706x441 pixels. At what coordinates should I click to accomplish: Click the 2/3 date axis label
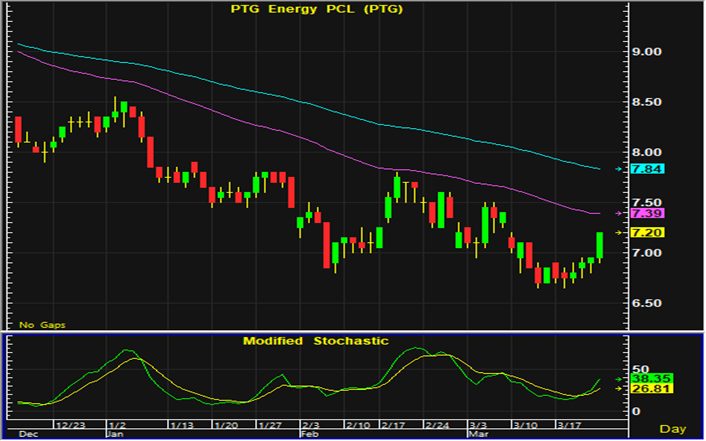pyautogui.click(x=311, y=425)
